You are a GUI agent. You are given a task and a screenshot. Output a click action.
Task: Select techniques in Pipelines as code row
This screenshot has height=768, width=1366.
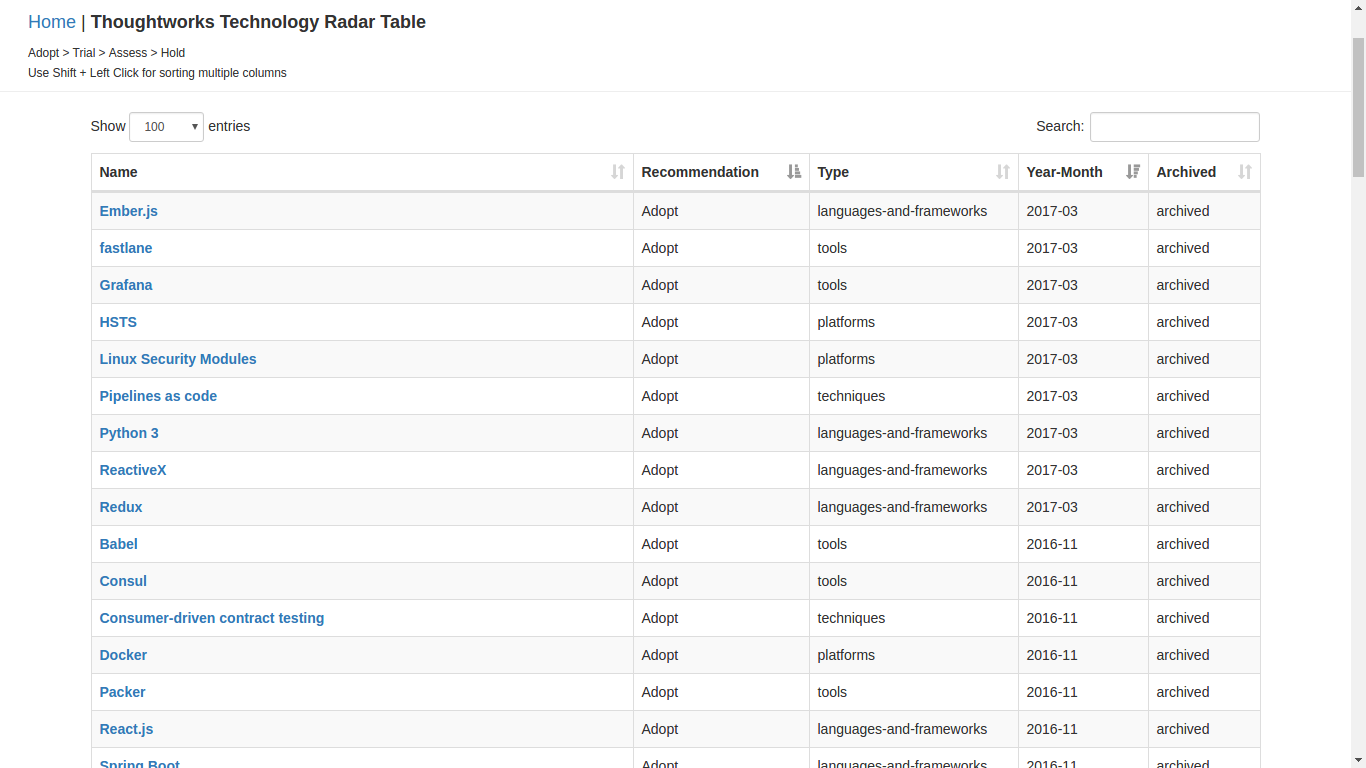tap(851, 396)
